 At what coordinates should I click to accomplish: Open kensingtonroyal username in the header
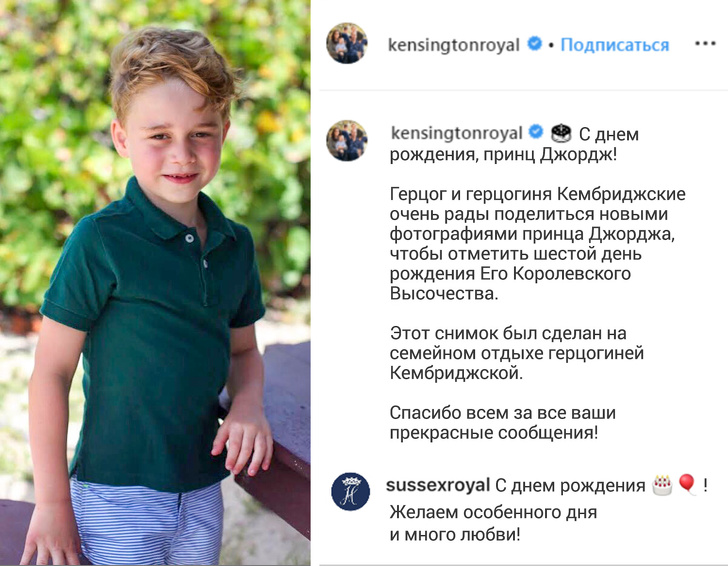pyautogui.click(x=454, y=45)
